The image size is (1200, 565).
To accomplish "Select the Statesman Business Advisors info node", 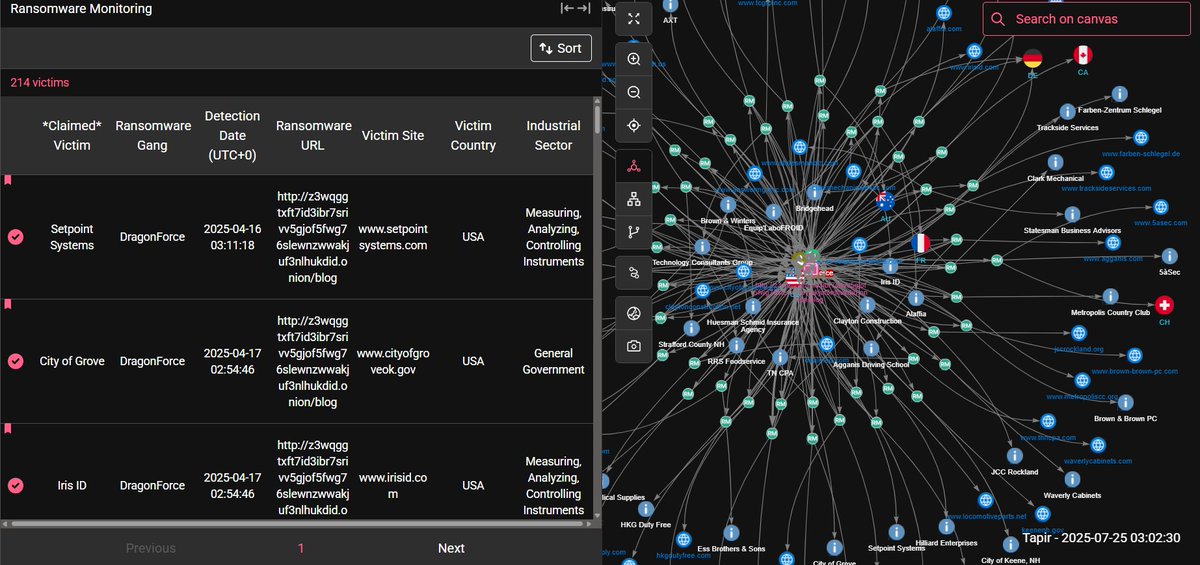I will (x=1071, y=214).
